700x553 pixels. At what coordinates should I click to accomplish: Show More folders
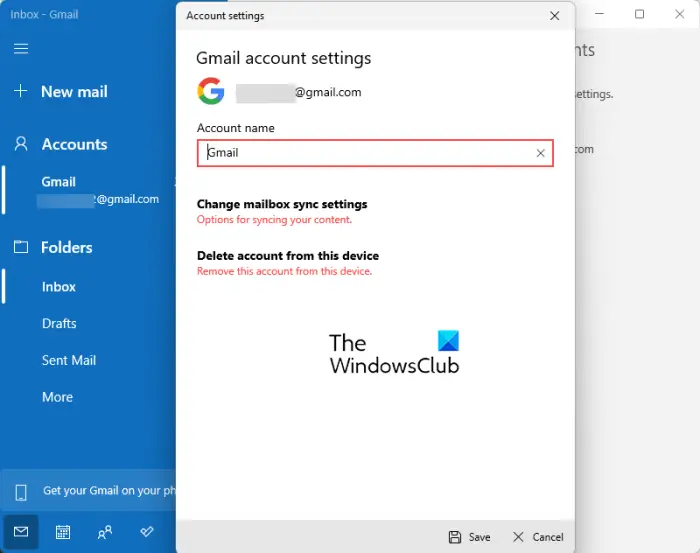[57, 397]
